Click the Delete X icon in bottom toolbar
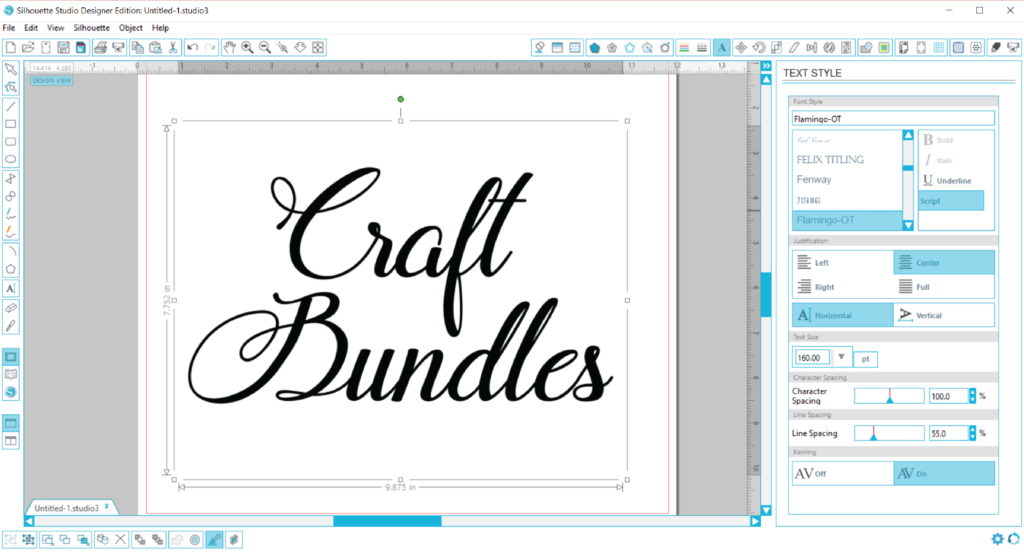The width and height of the screenshot is (1024, 552). 120,540
